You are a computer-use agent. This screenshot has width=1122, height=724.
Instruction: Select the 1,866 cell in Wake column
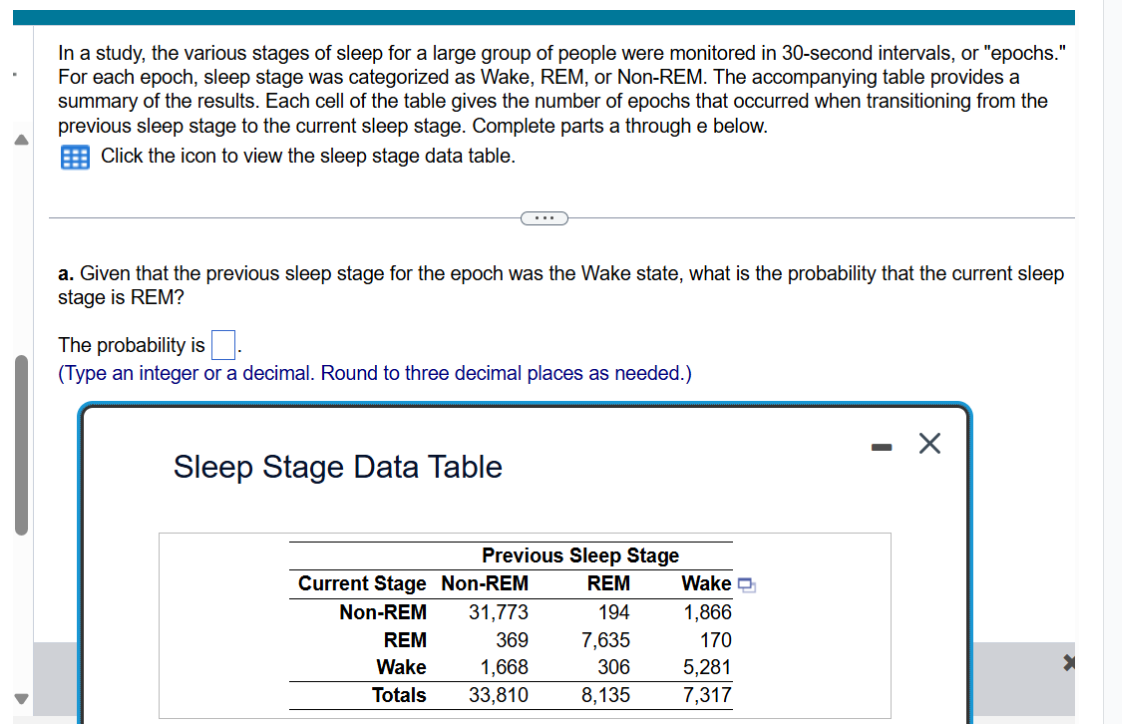click(707, 612)
